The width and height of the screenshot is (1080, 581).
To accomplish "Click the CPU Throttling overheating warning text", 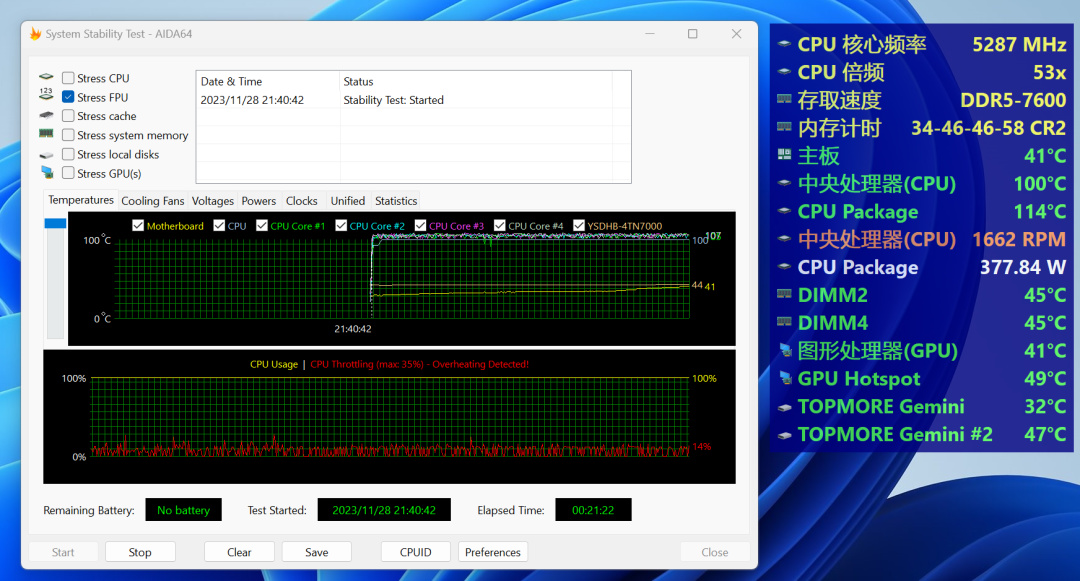I will 419,364.
